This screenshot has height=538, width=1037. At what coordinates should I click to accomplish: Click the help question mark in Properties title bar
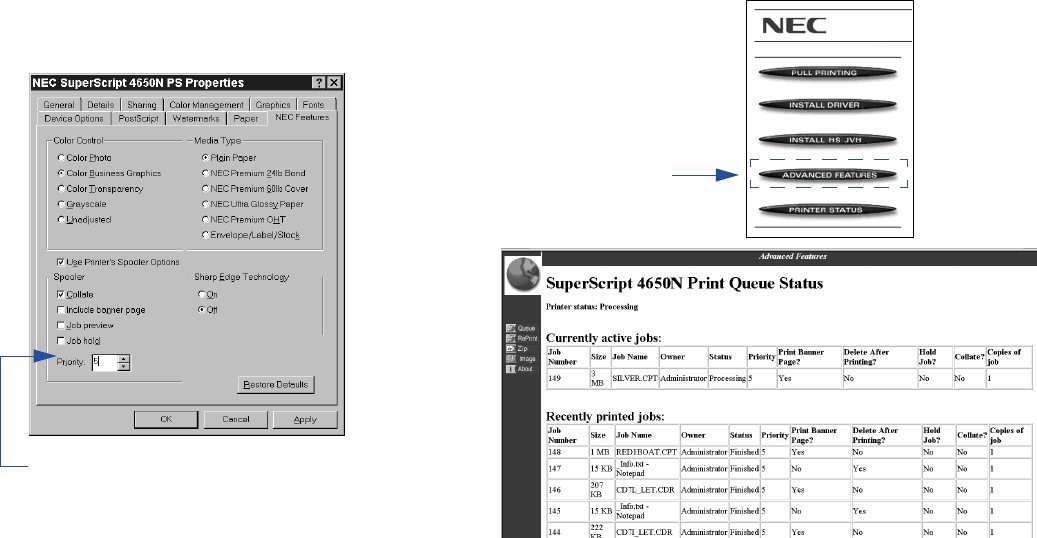pos(319,83)
